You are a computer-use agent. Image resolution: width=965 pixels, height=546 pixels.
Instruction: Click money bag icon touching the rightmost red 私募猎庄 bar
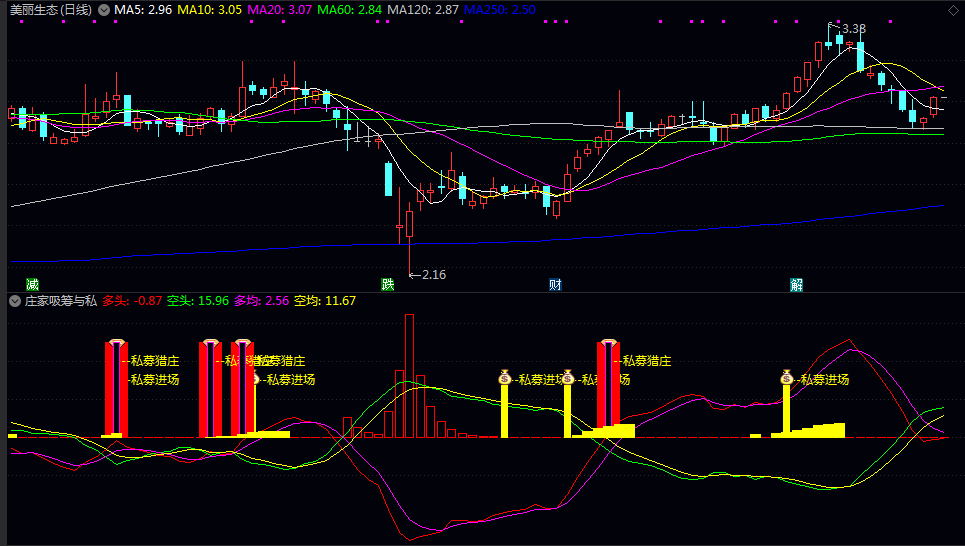tap(567, 377)
